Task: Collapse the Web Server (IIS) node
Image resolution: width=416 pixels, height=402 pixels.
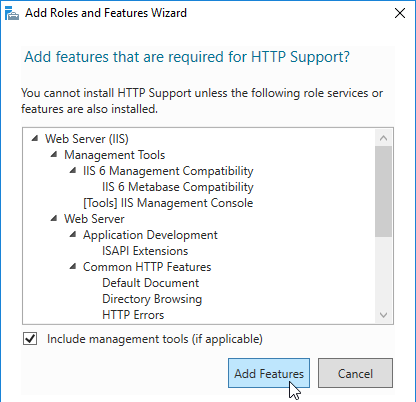Action: (35, 138)
